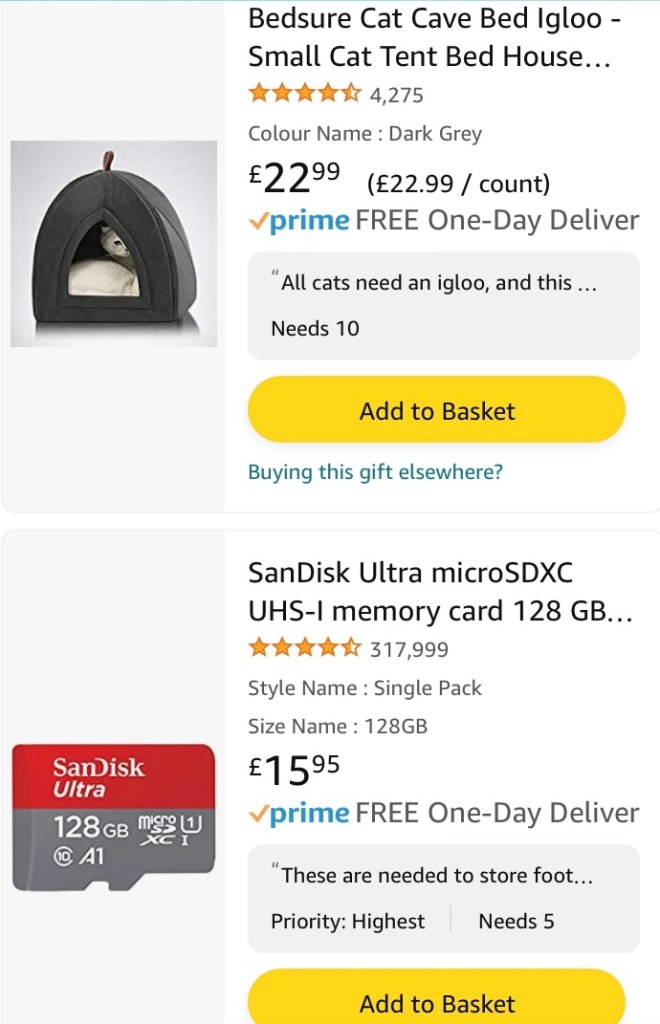Tap the £22.99 price of the cat bed
Screen dimensions: 660x1024
click(295, 179)
